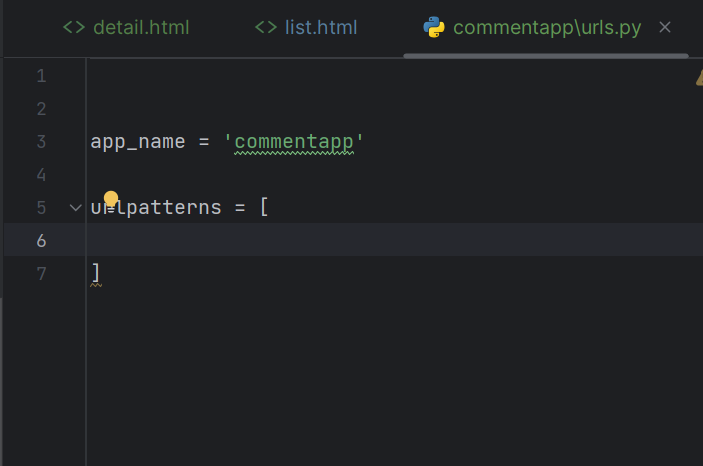Click the HTML brackets icon on detail.html tab
This screenshot has width=703, height=466.
point(74,27)
